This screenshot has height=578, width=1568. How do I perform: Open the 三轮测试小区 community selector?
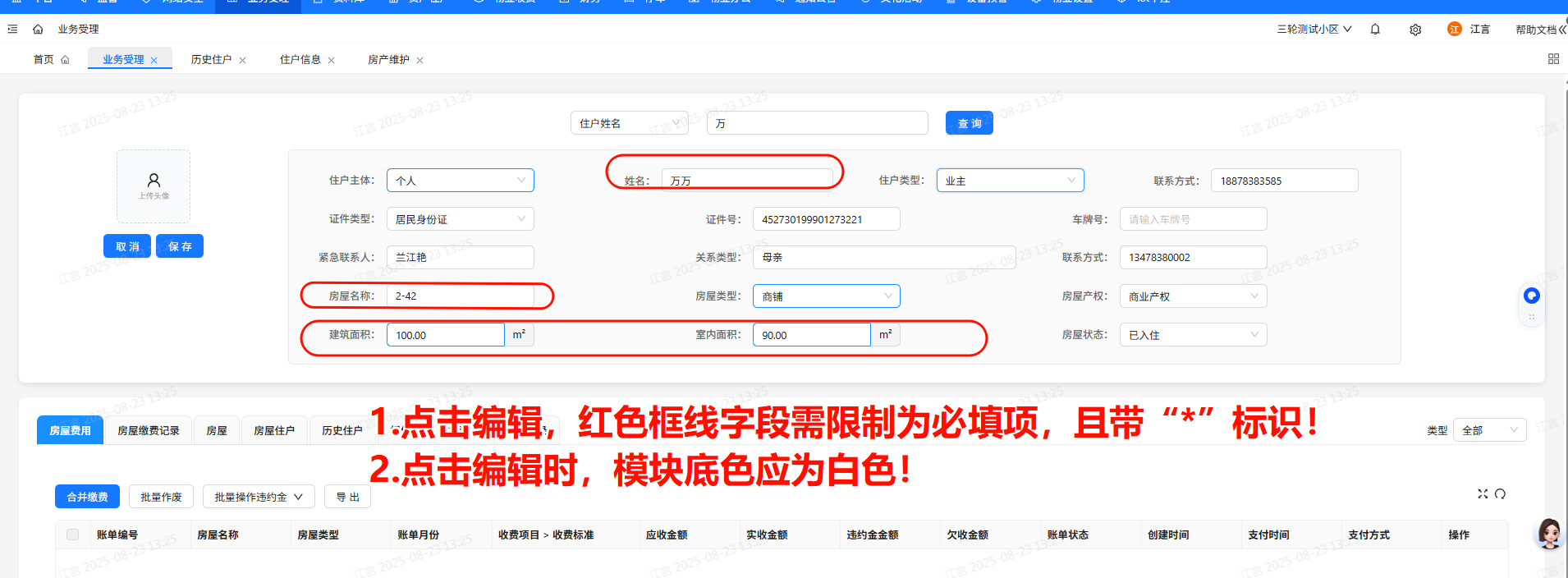1314,30
